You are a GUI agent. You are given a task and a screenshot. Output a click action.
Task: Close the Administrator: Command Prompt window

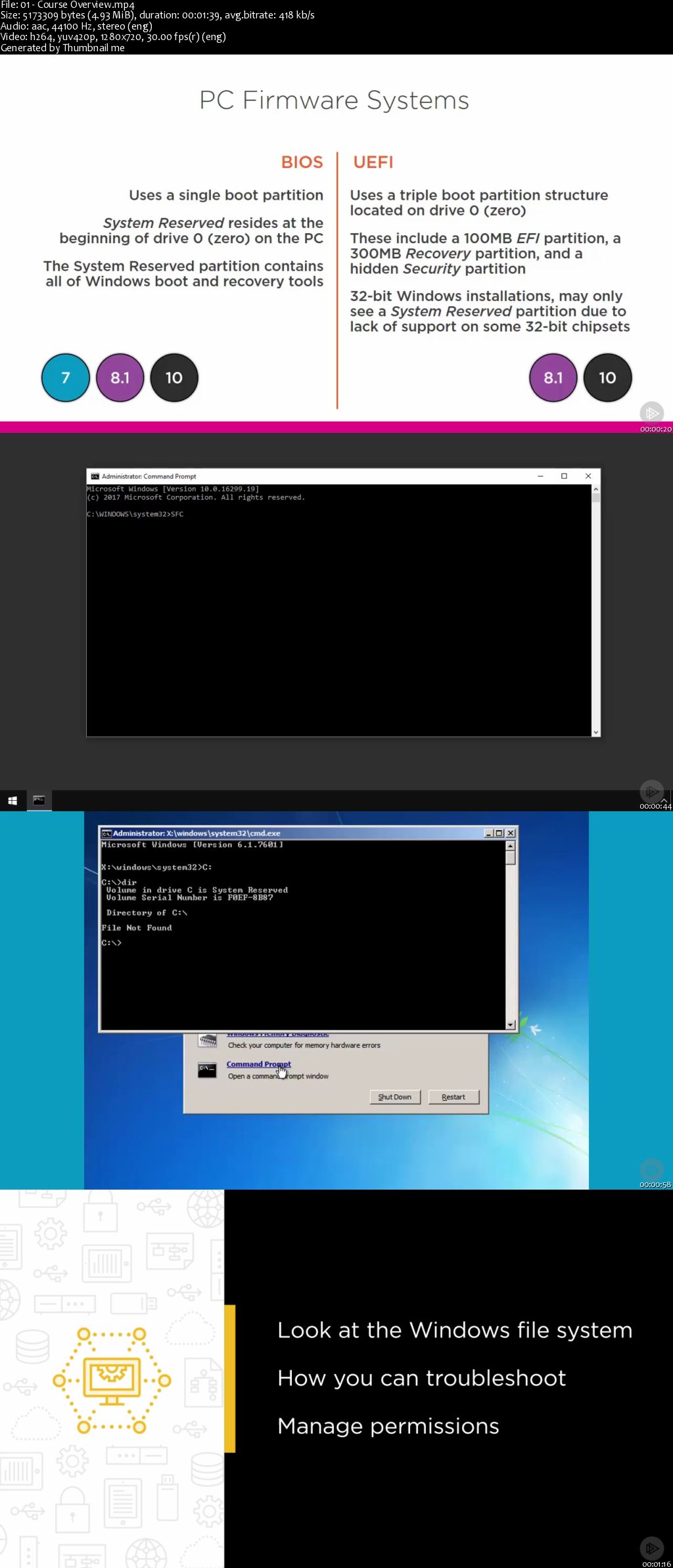[588, 476]
